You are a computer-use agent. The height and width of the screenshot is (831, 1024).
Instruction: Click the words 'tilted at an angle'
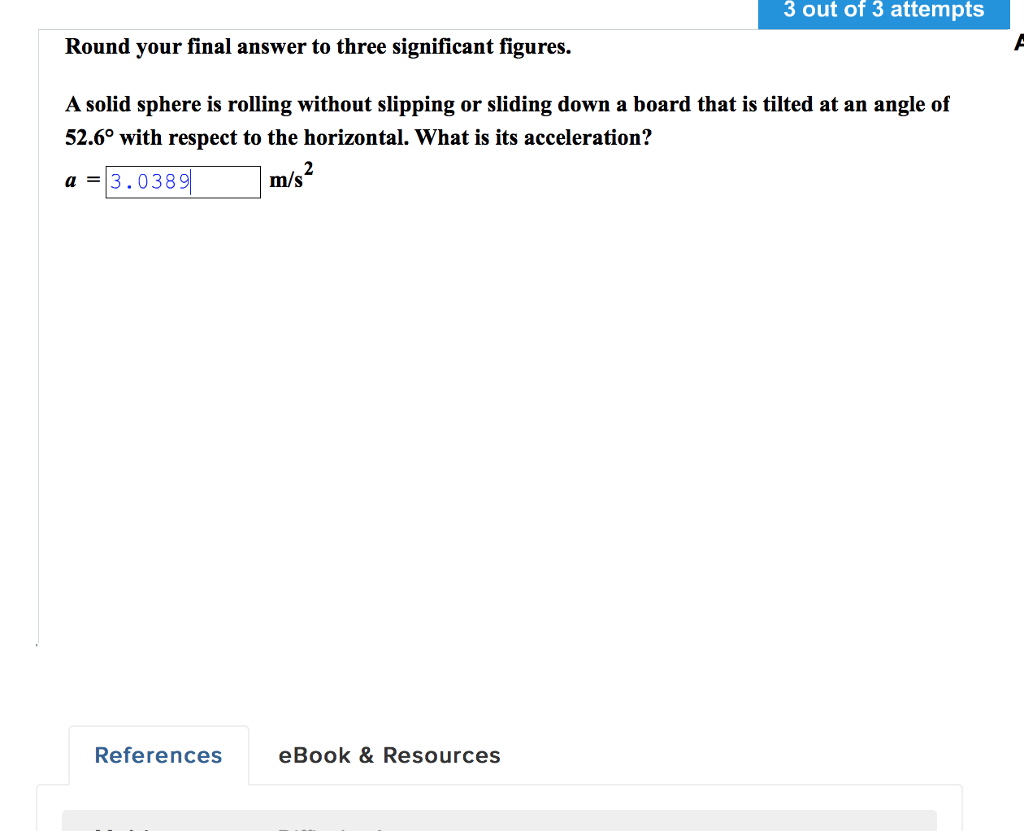point(851,104)
